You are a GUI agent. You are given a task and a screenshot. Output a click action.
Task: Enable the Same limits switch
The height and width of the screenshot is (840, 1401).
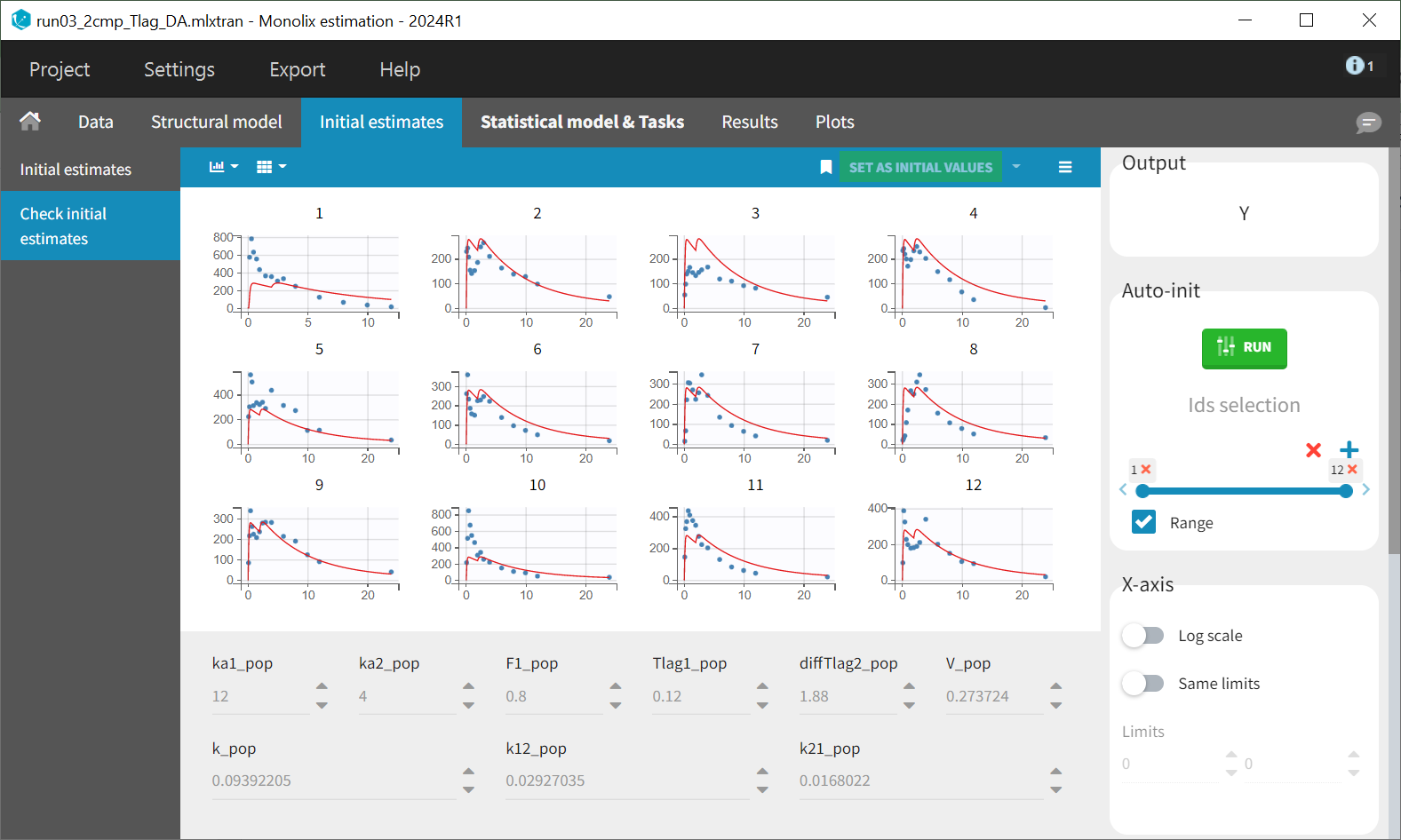tap(1142, 684)
